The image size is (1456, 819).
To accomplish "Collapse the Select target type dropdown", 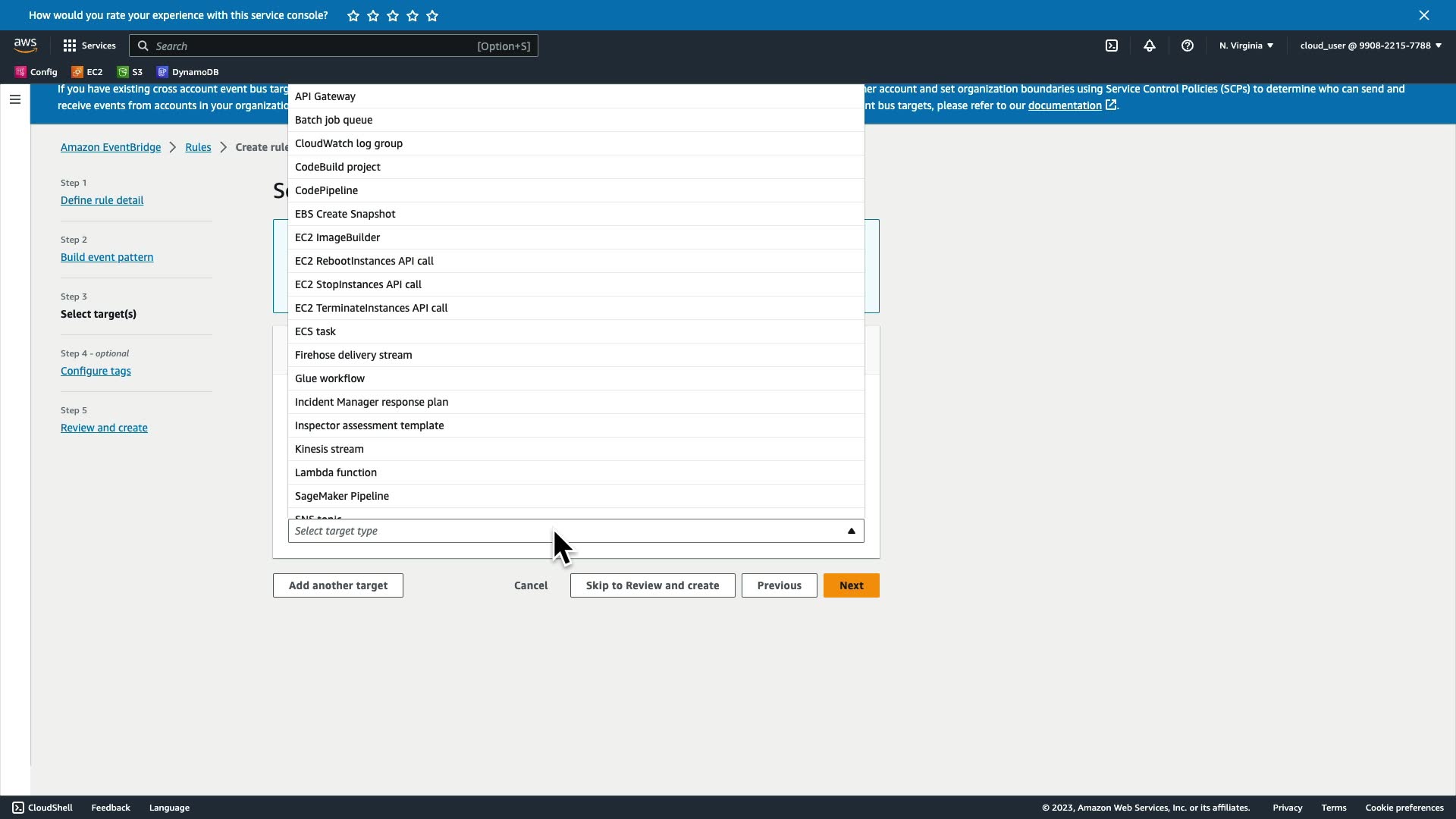I will pyautogui.click(x=851, y=531).
